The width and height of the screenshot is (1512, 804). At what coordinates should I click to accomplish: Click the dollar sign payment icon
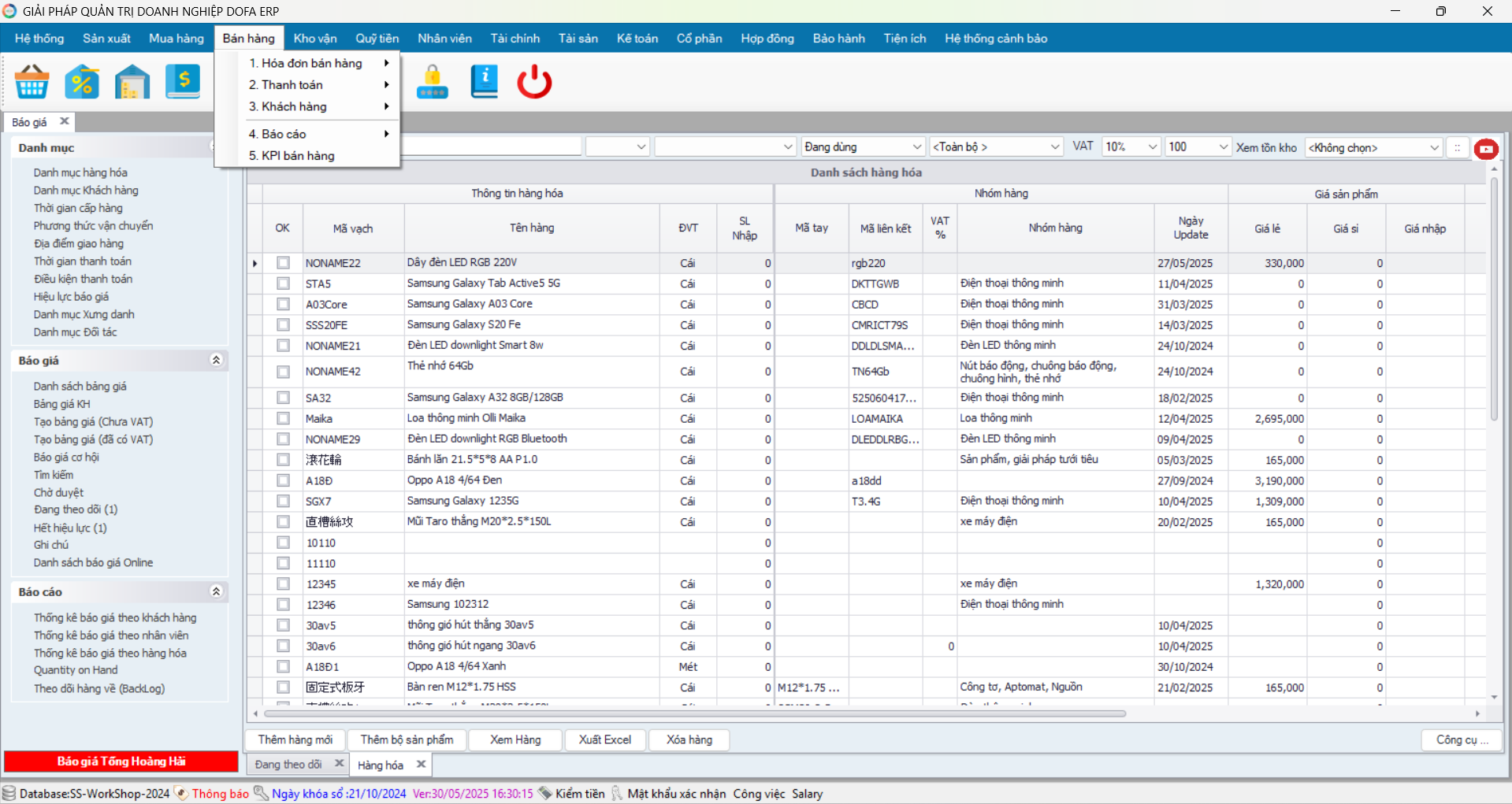tap(183, 81)
